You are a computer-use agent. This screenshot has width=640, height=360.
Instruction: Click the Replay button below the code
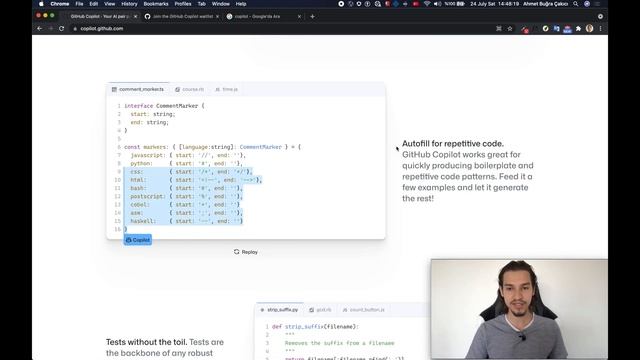[246, 252]
